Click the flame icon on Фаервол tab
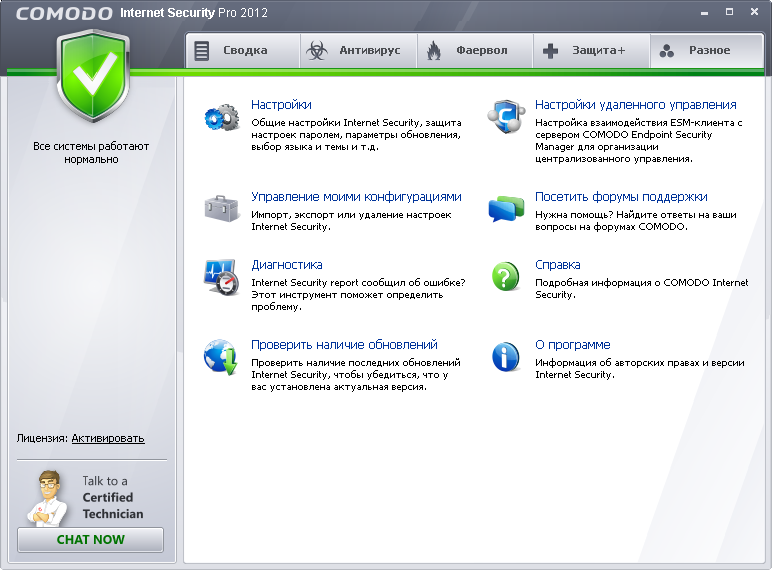Viewport: 772px width, 570px height. tap(434, 50)
